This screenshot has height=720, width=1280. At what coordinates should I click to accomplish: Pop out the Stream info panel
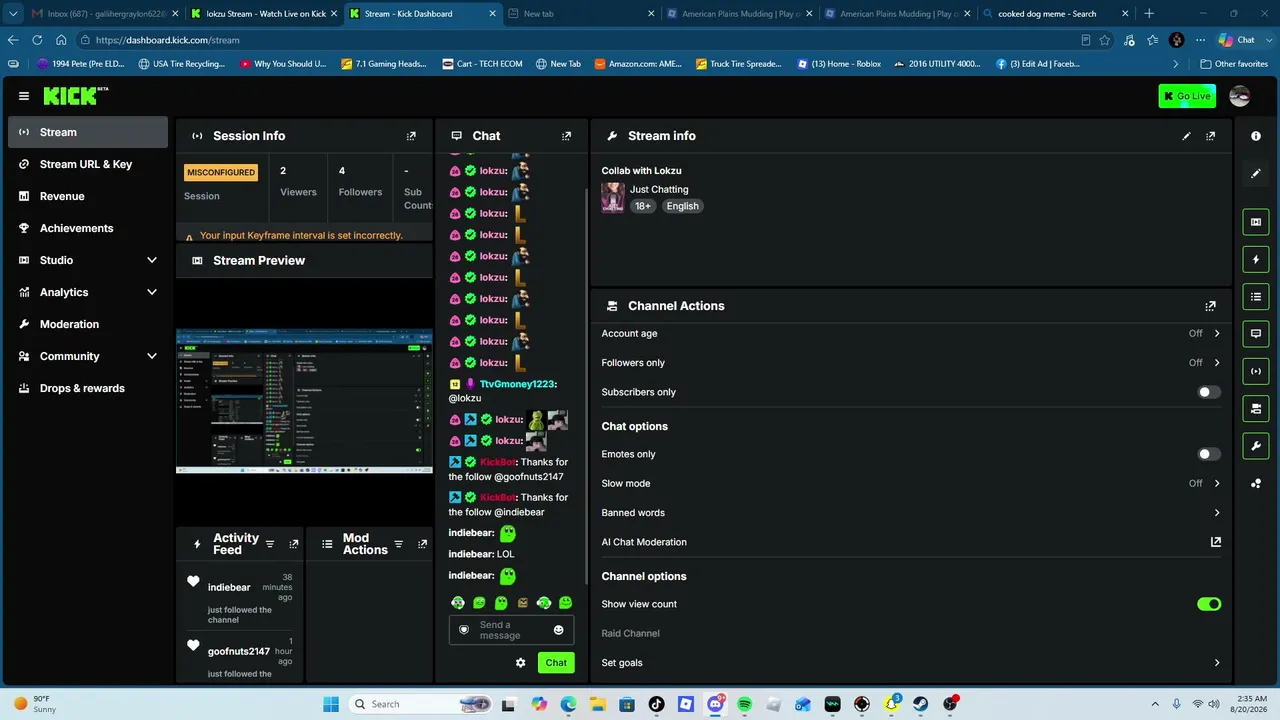coord(1210,136)
